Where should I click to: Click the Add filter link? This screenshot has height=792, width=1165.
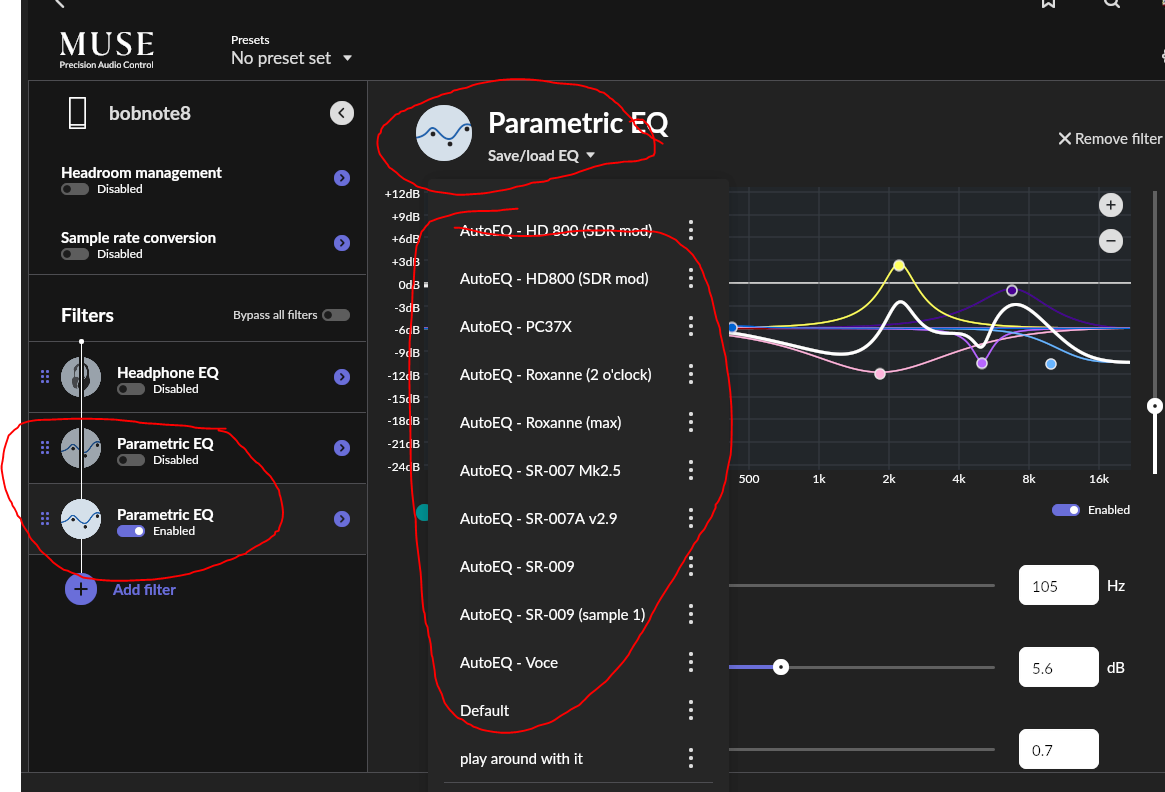[144, 590]
